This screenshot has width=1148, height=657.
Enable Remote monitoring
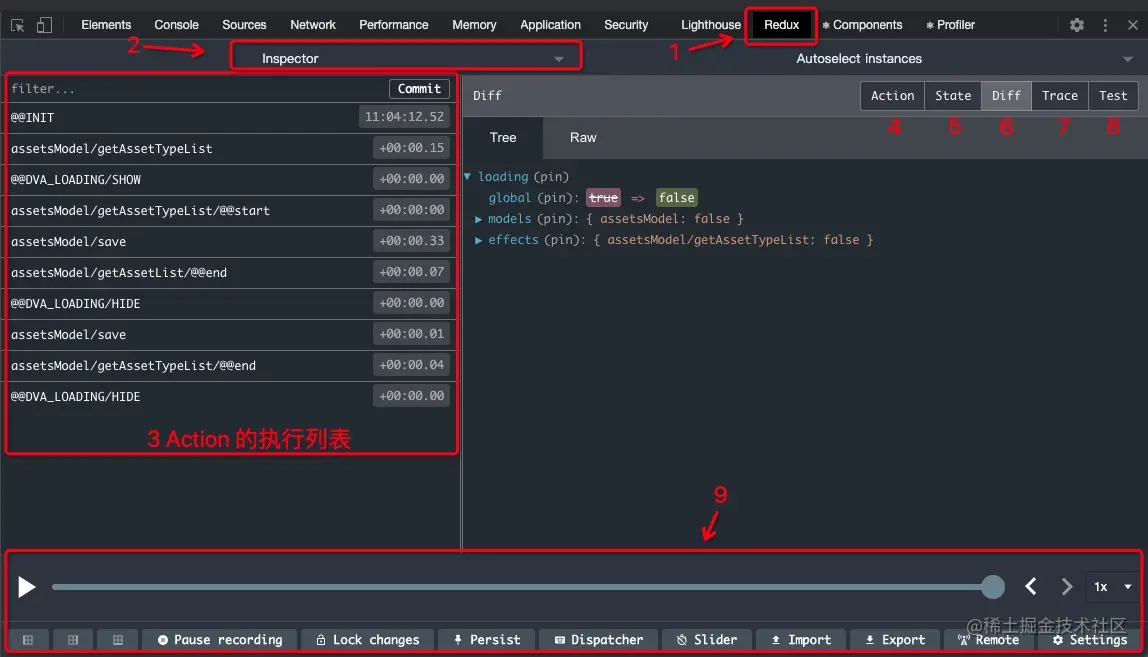988,639
